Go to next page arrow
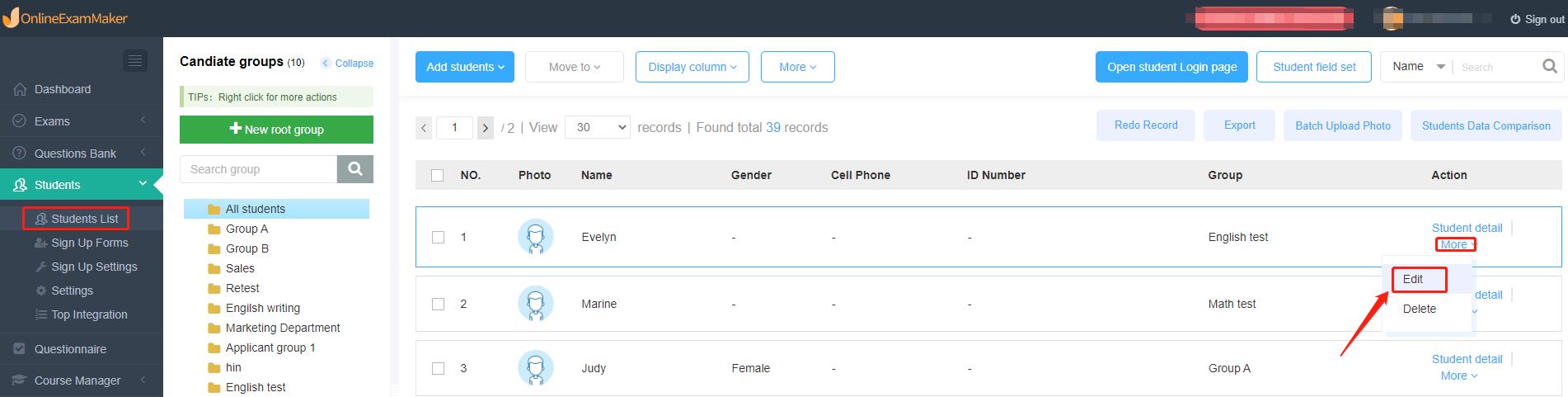The width and height of the screenshot is (1568, 397). point(486,128)
